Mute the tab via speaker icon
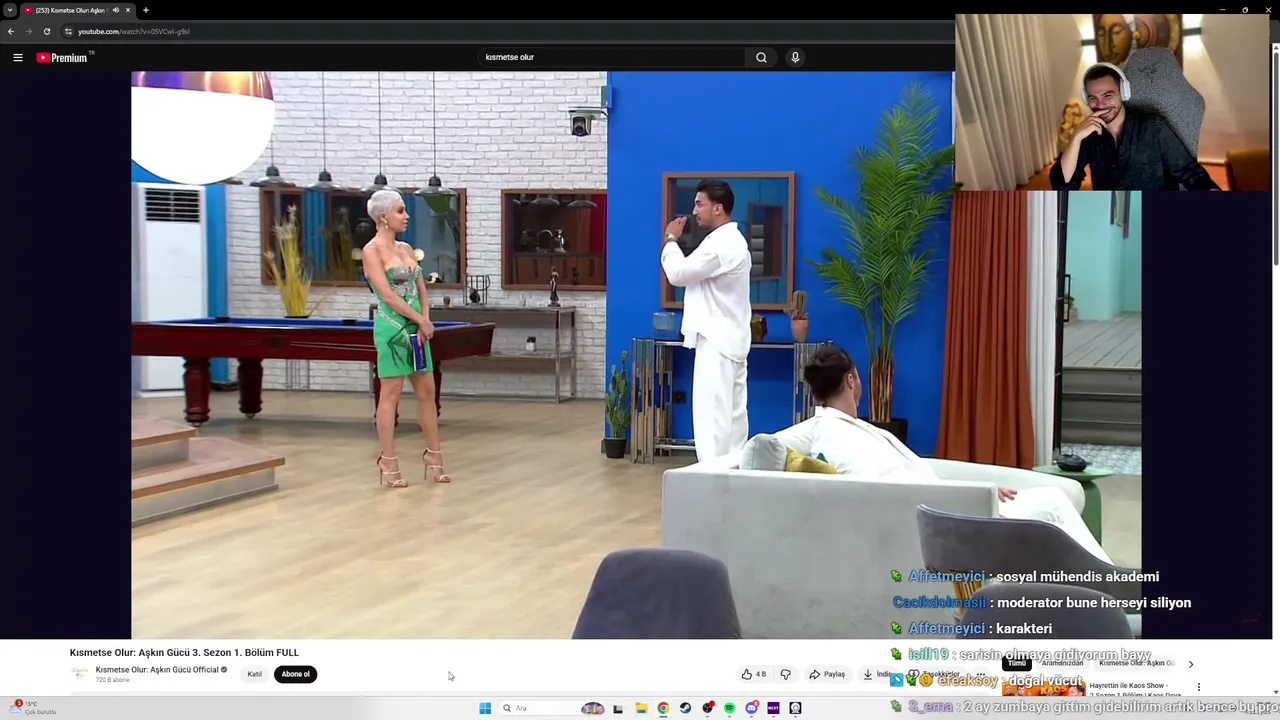This screenshot has width=1280, height=720. coord(115,10)
